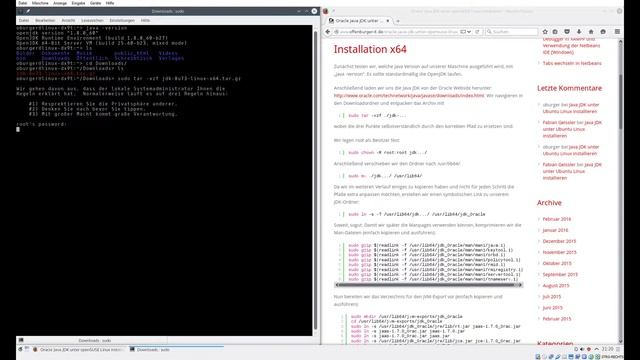The width and height of the screenshot is (640, 360).
Task: Open November 2015 archive
Action: coord(559,252)
